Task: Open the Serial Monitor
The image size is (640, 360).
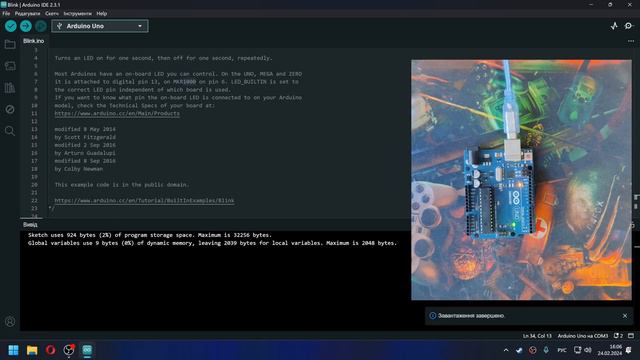Action: (629, 26)
